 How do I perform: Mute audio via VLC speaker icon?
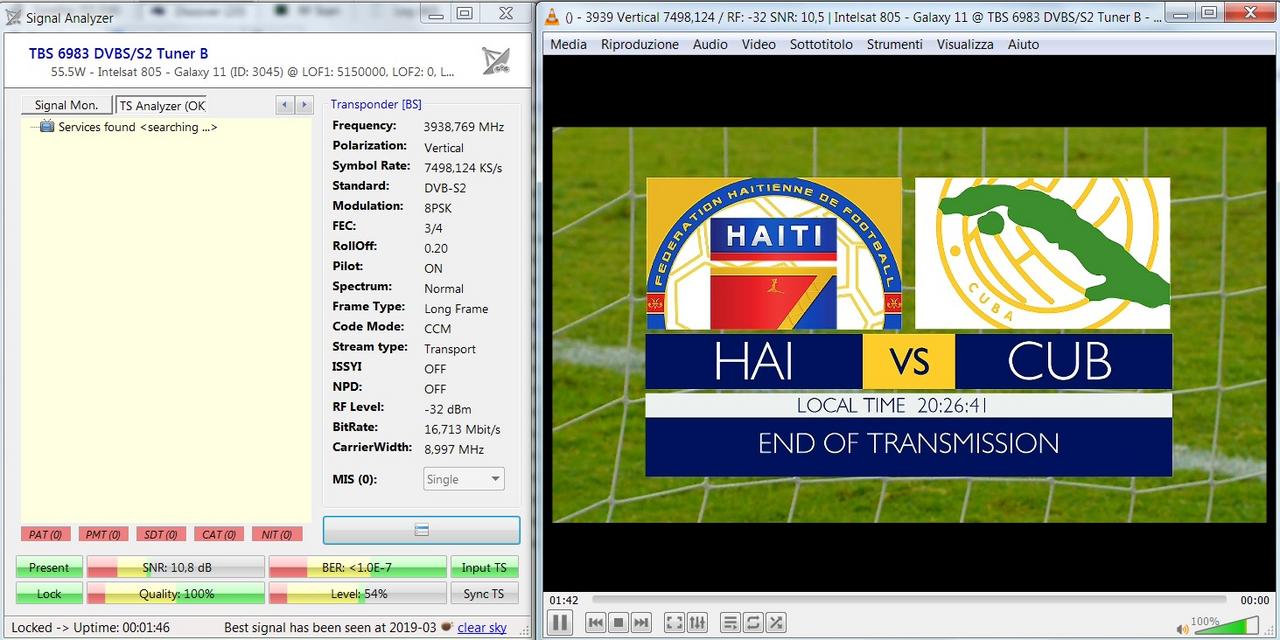1183,628
